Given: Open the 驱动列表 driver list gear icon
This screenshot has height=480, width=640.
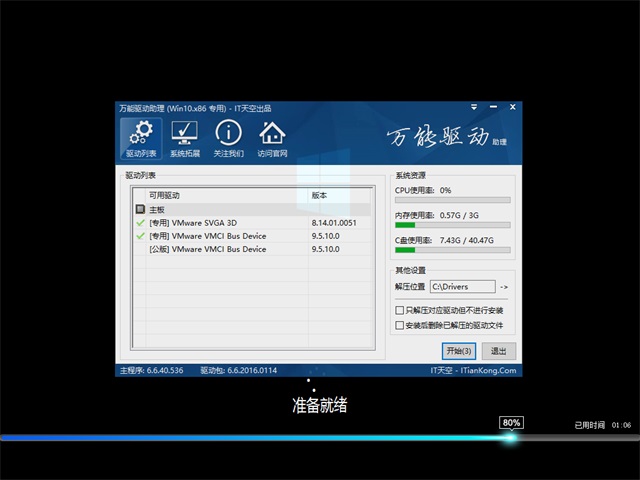Looking at the screenshot, I should 141,138.
